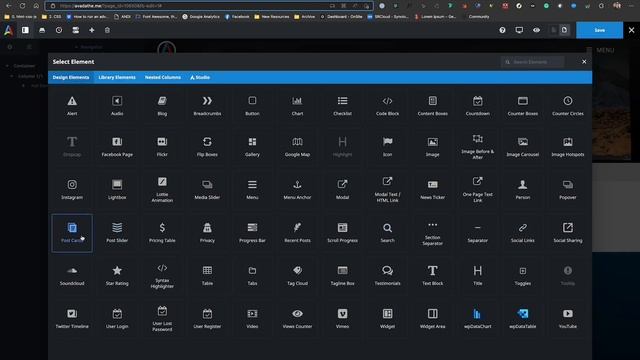Viewport: 640px width, 360px height.
Task: Select the Recent Posts element
Action: (x=297, y=233)
